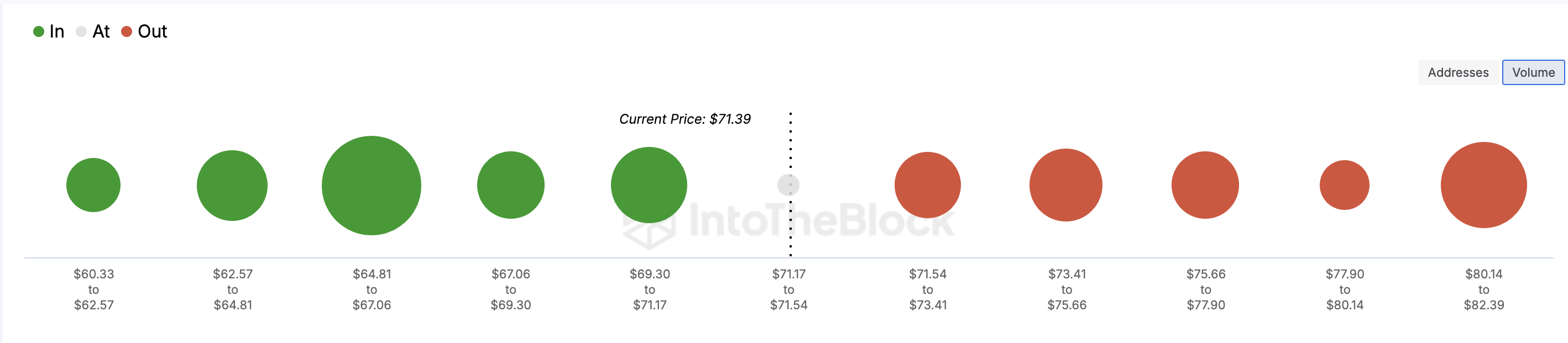The height and width of the screenshot is (343, 1568).
Task: Click the large red bubble at $80.14–$82.39
Action: click(x=1483, y=185)
